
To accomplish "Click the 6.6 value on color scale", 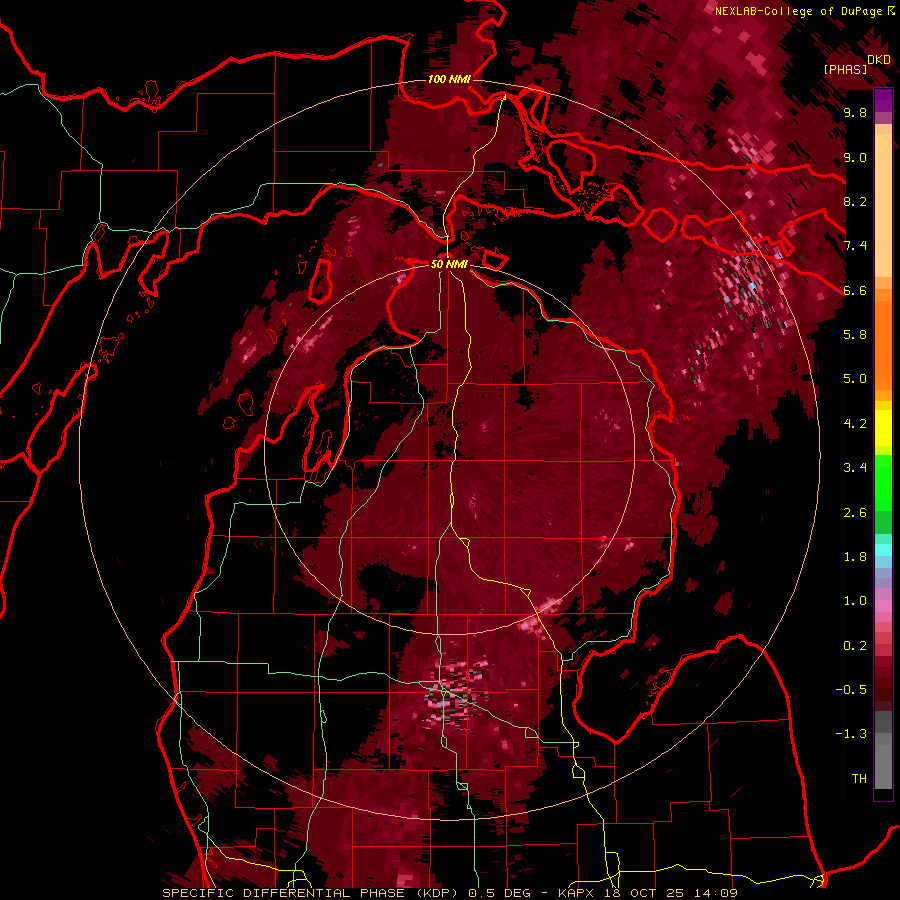I will coord(855,290).
